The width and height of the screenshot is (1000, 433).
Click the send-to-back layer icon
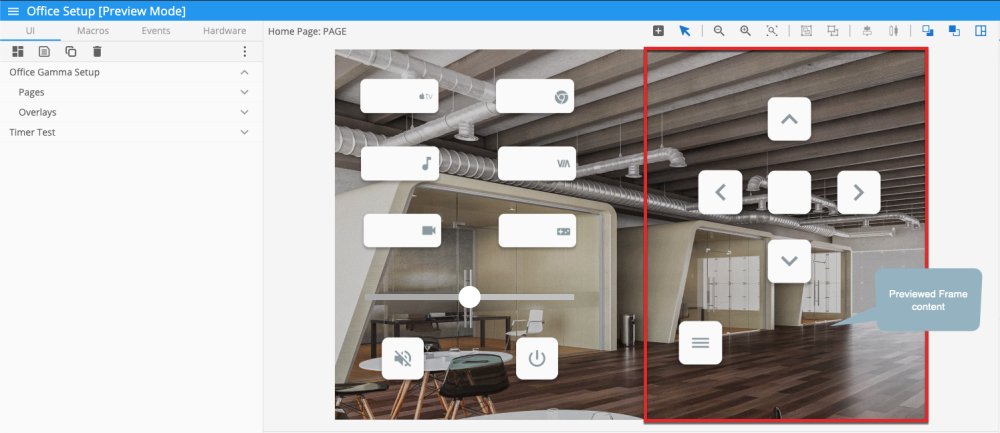pos(954,31)
